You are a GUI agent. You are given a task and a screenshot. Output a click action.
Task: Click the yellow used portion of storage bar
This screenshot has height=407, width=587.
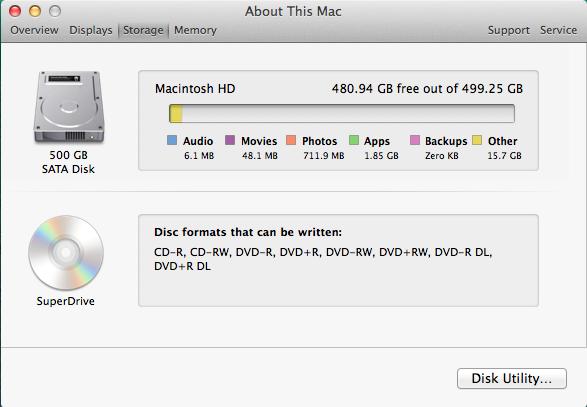(176, 113)
